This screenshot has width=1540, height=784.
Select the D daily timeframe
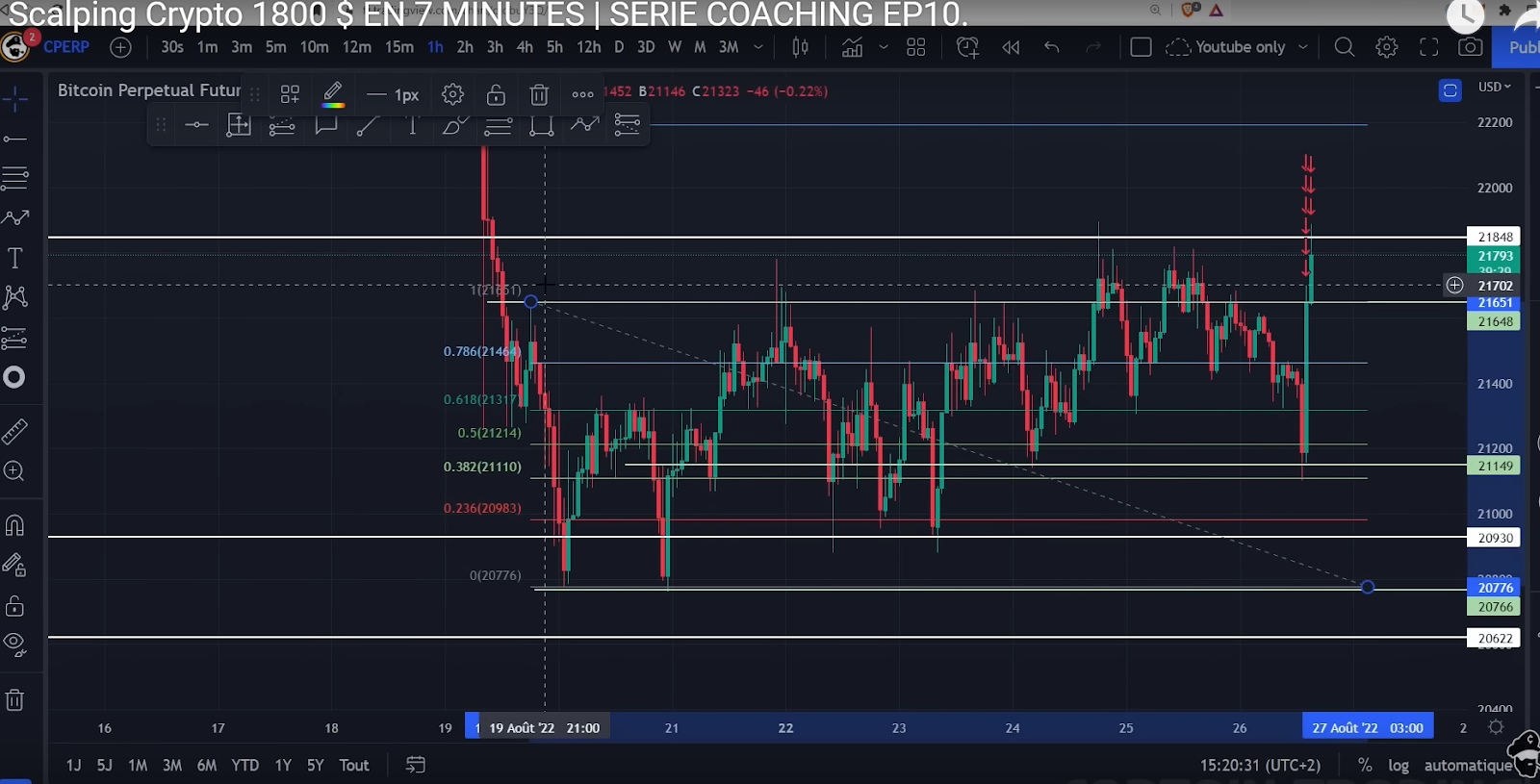(619, 47)
